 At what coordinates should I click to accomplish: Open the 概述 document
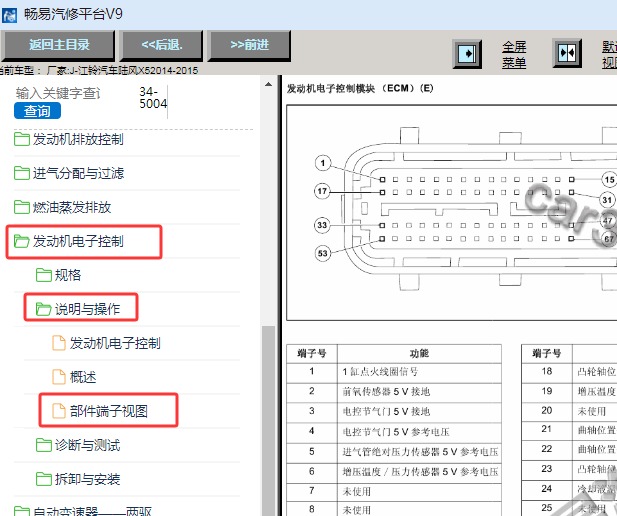(83, 377)
